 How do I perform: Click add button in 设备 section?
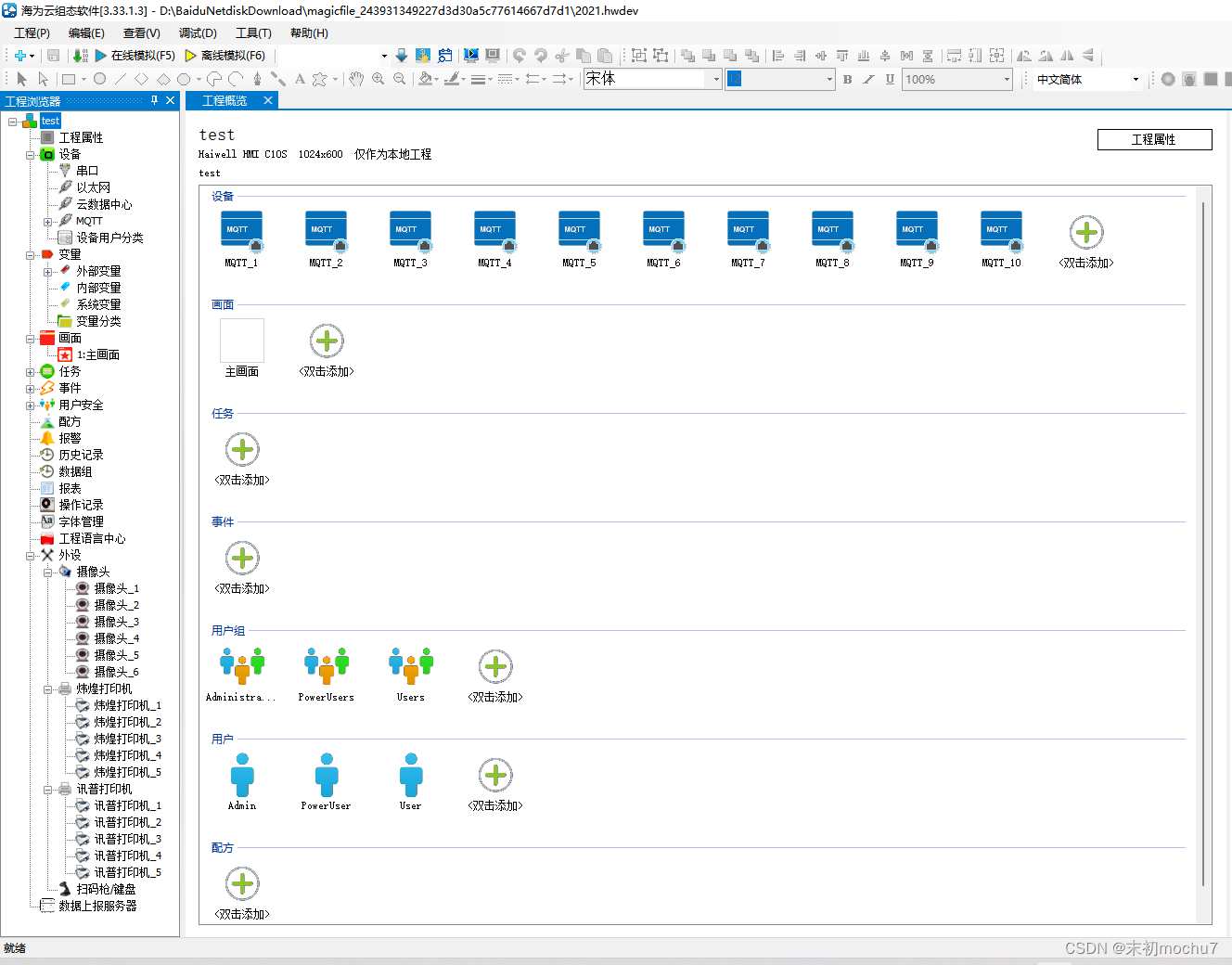[1086, 232]
